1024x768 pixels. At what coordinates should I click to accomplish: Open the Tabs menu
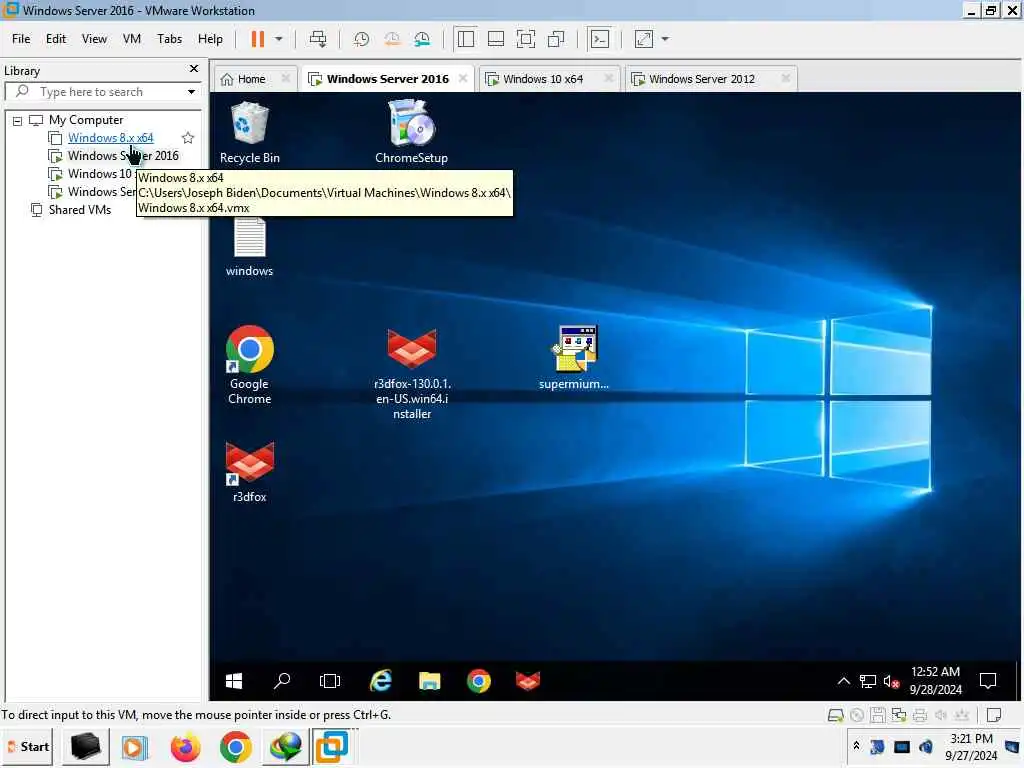coord(169,39)
